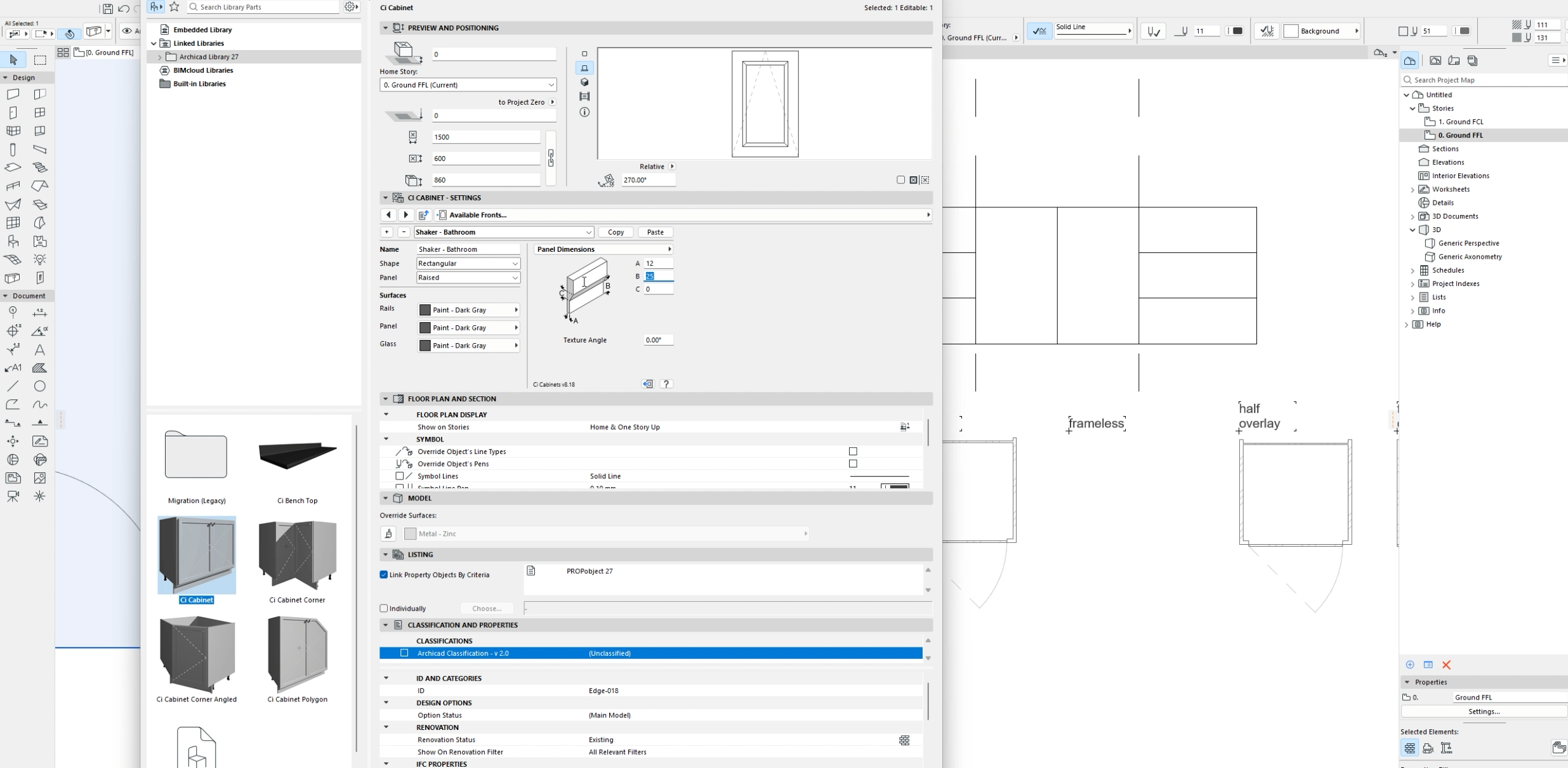
Task: Select the Arrow tool in the toolbox
Action: coord(13,60)
